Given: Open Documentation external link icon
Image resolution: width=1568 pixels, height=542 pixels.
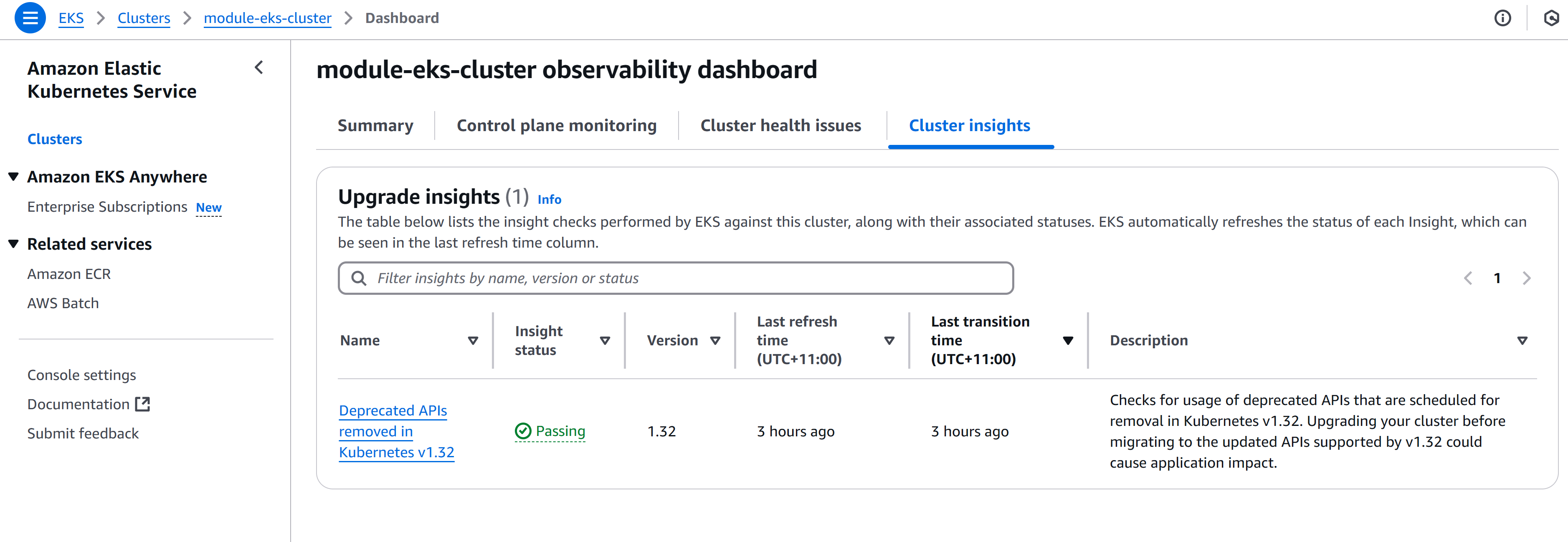Looking at the screenshot, I should [142, 404].
